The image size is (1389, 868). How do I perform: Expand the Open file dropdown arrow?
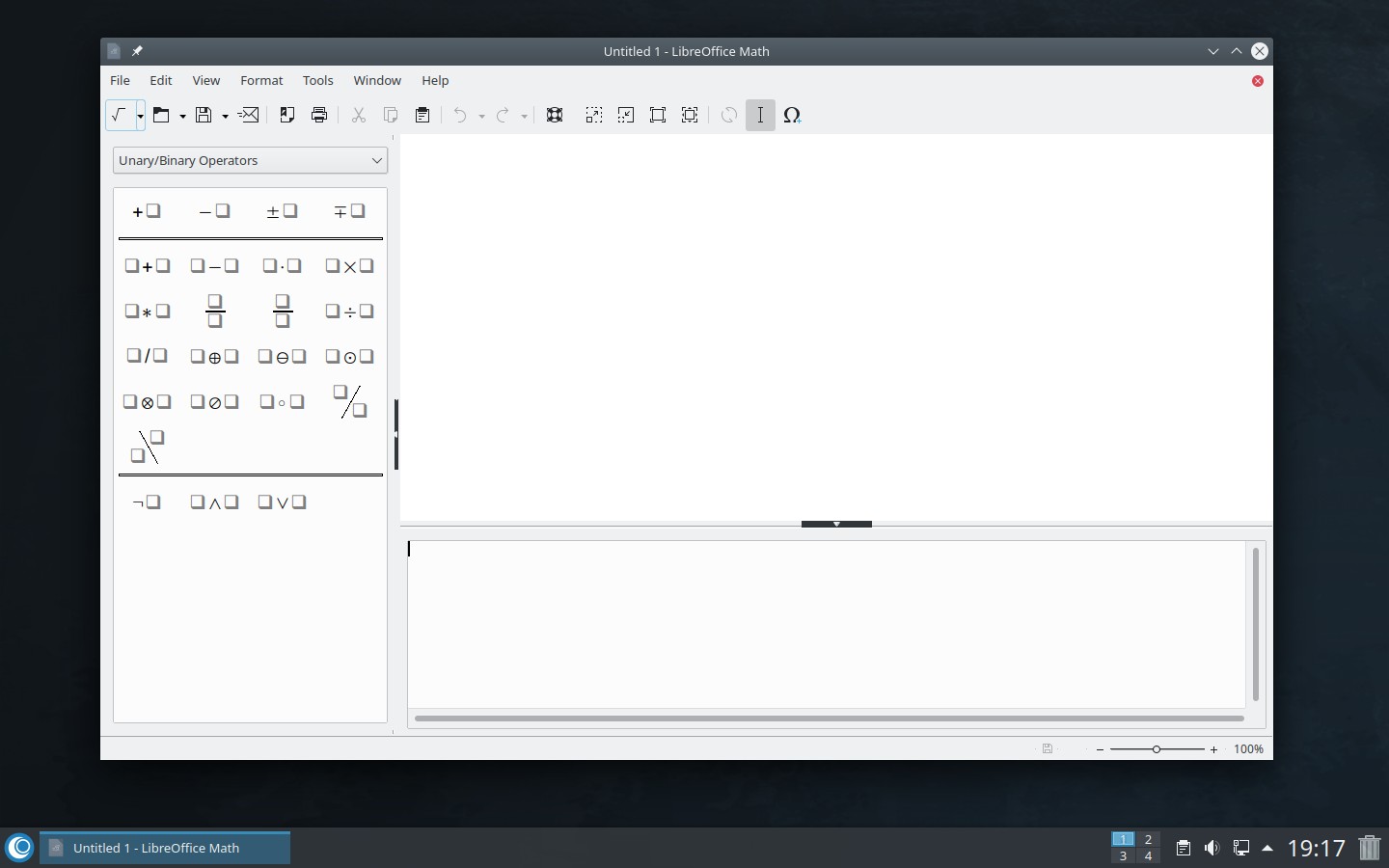[182, 116]
